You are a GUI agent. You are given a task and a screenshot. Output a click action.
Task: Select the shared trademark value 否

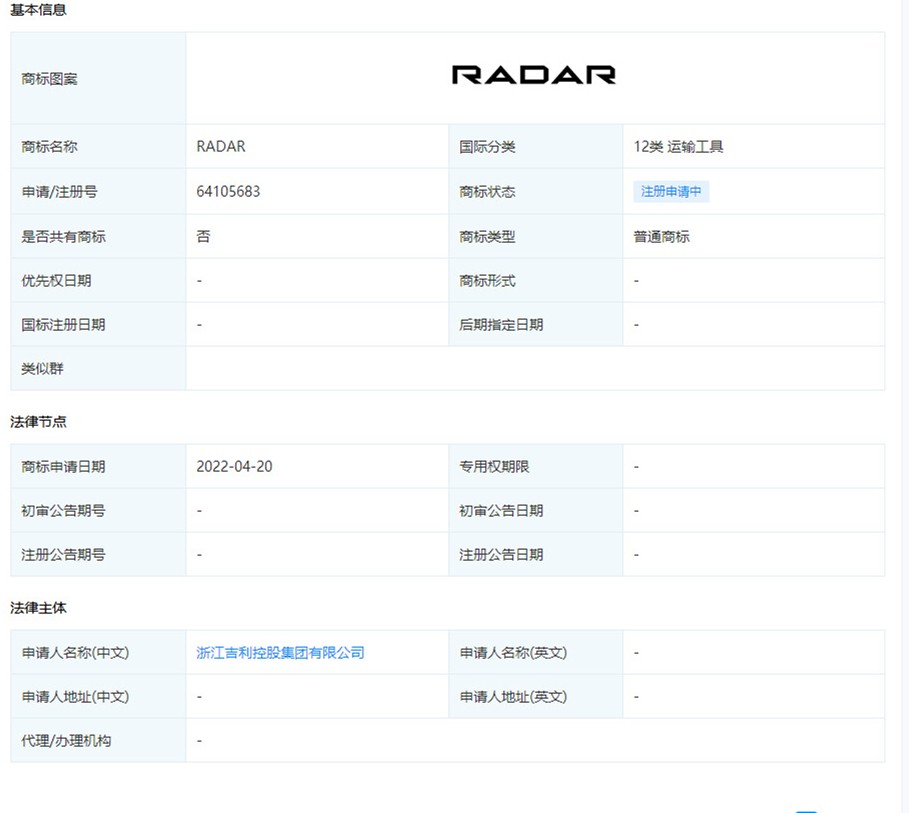coord(203,236)
